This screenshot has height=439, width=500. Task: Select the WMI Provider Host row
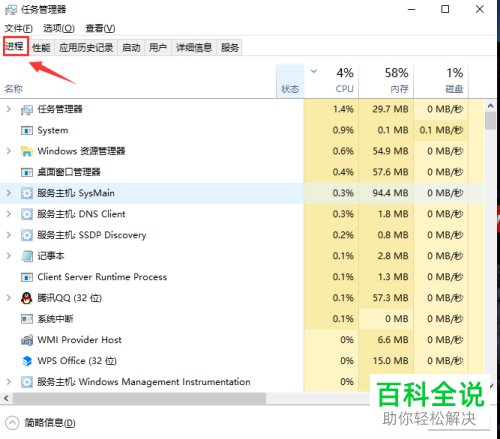242,340
